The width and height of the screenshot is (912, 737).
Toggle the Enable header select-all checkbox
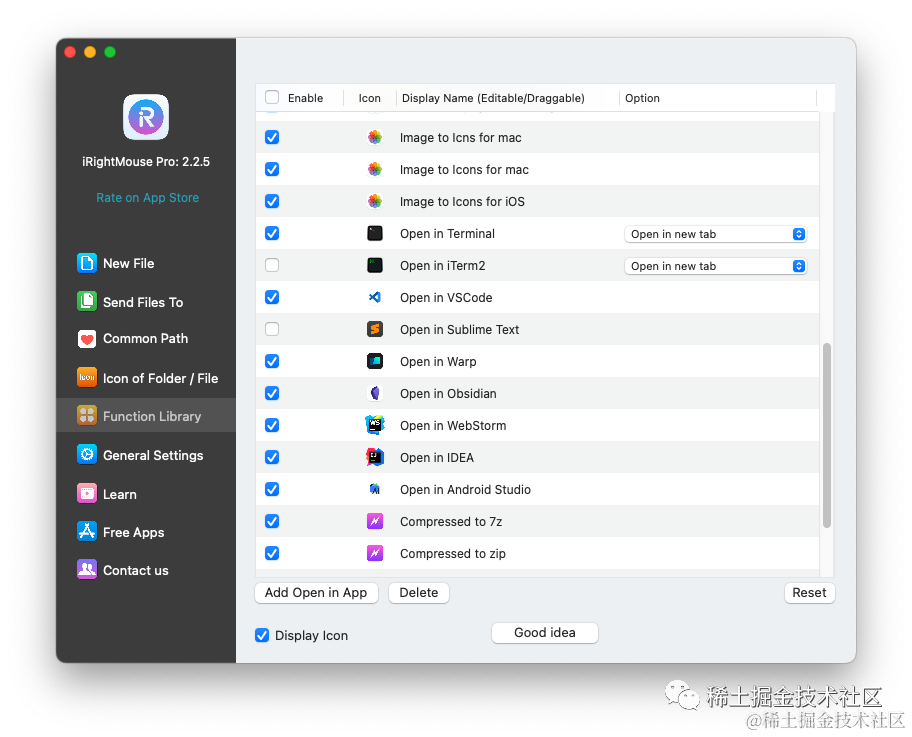pyautogui.click(x=272, y=97)
